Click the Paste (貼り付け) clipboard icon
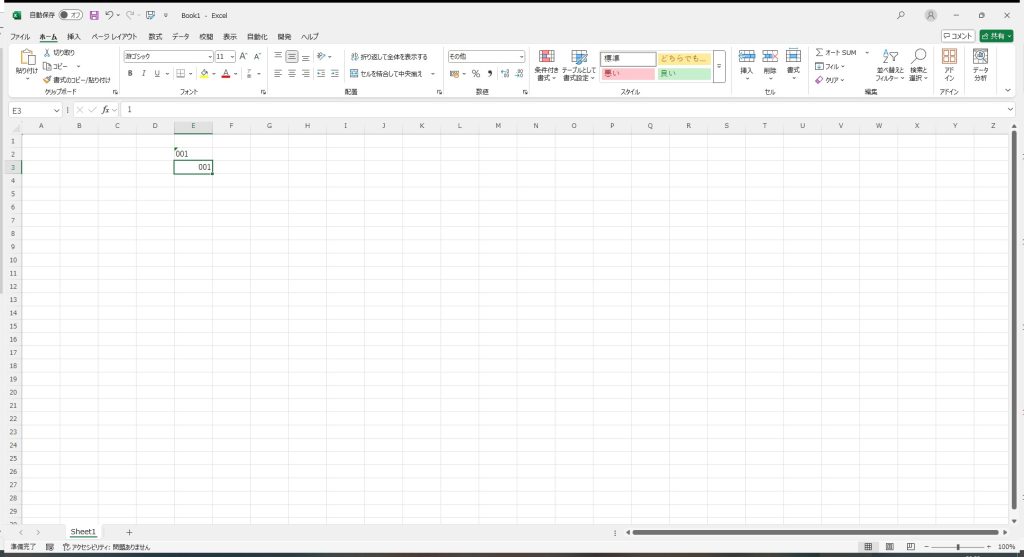 [27, 58]
